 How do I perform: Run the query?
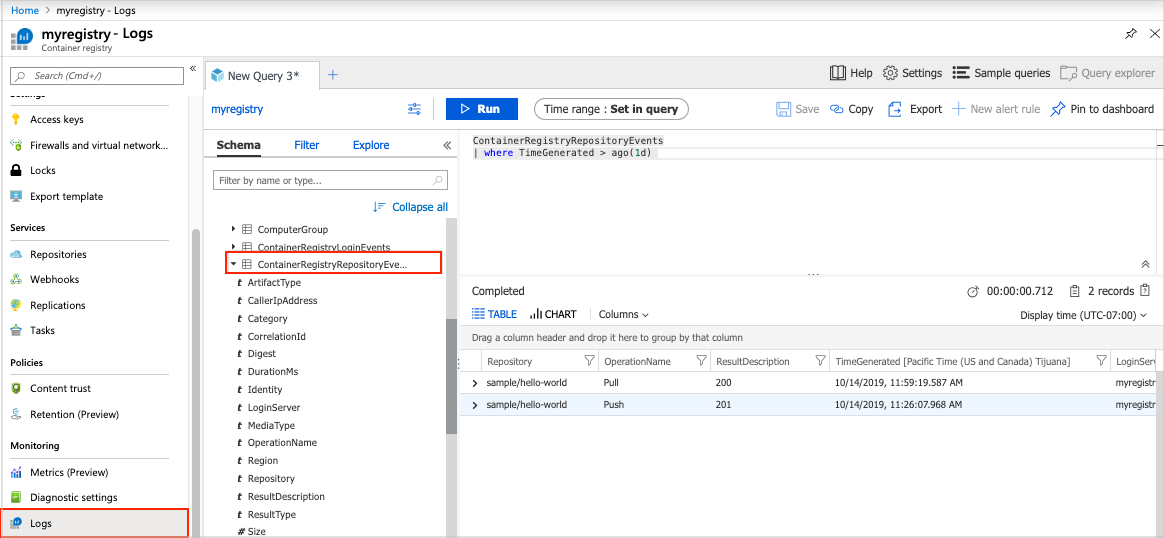coord(481,109)
